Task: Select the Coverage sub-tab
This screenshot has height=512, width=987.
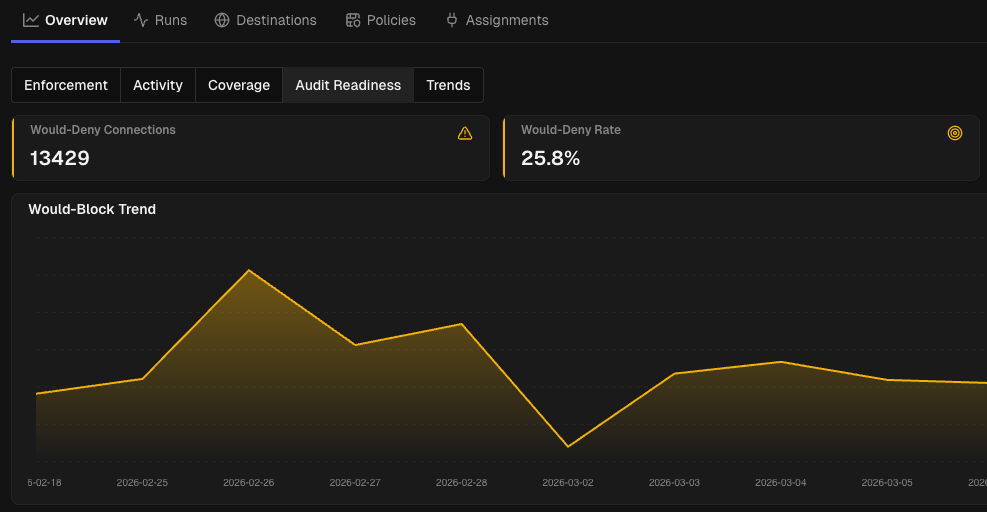Action: coord(239,85)
